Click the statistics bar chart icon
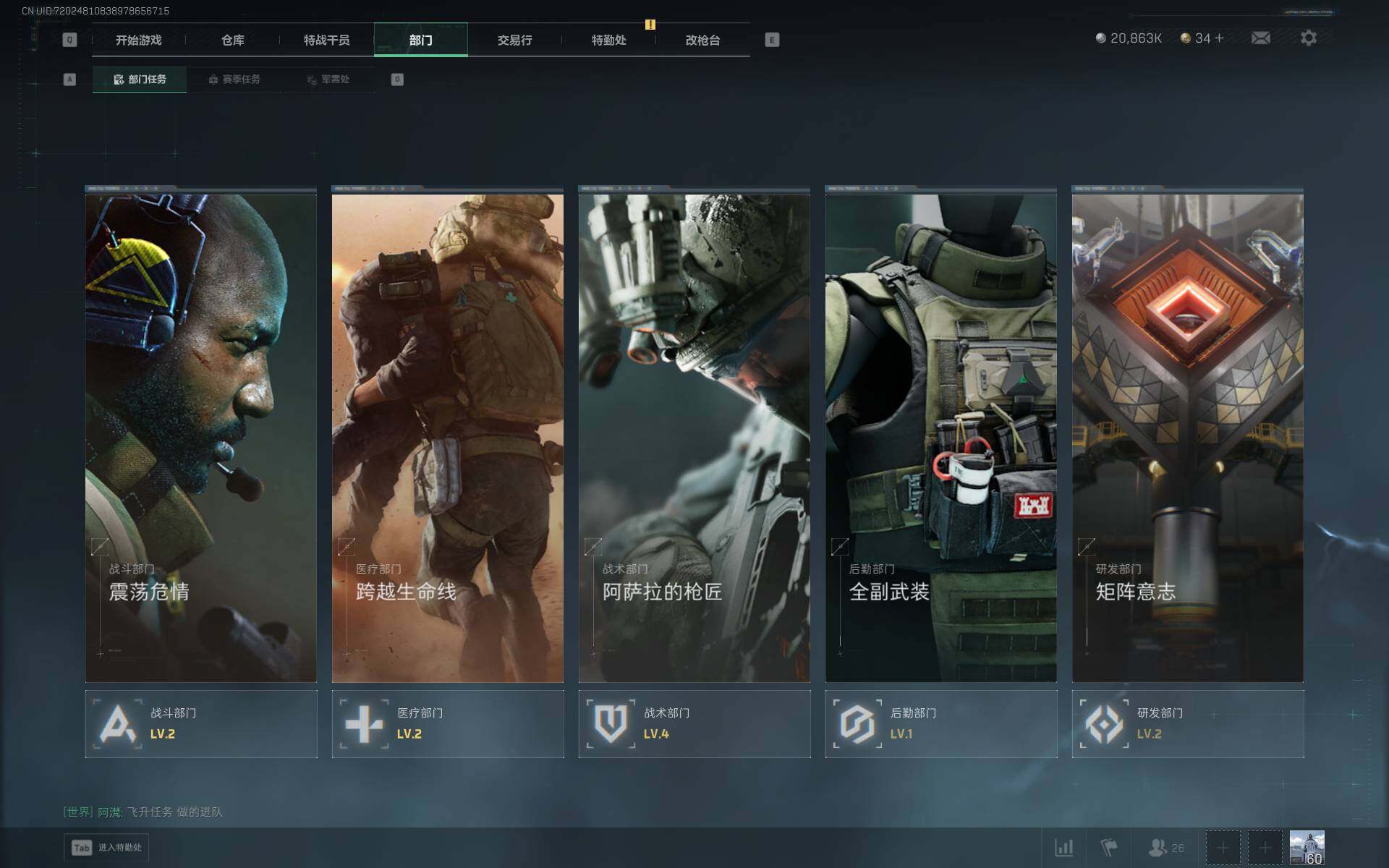 coord(1063,847)
